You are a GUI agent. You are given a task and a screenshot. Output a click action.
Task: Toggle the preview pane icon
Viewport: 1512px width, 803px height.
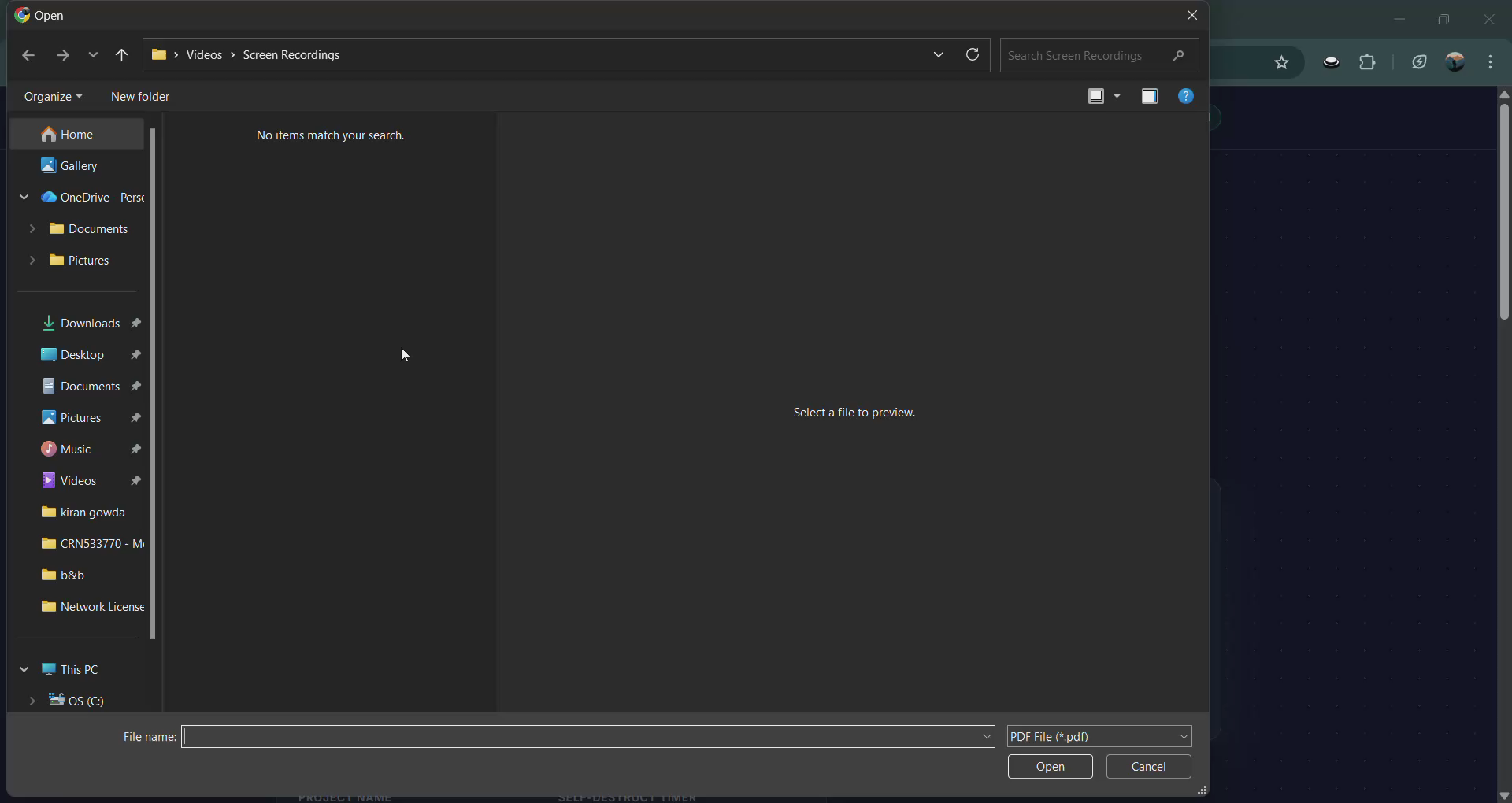point(1150,96)
